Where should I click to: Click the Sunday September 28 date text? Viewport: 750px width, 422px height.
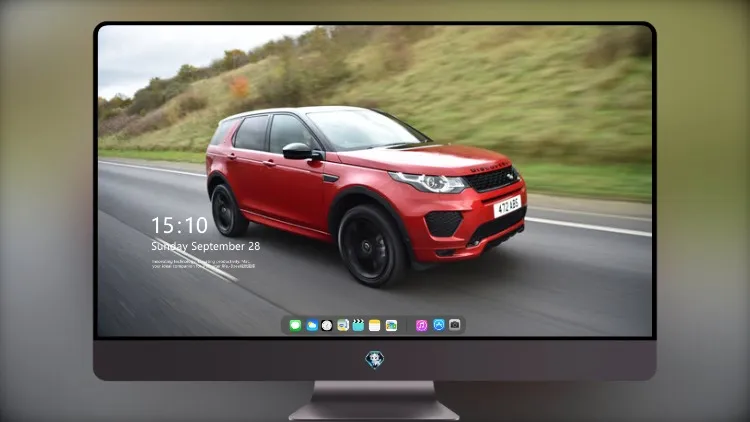pos(206,246)
